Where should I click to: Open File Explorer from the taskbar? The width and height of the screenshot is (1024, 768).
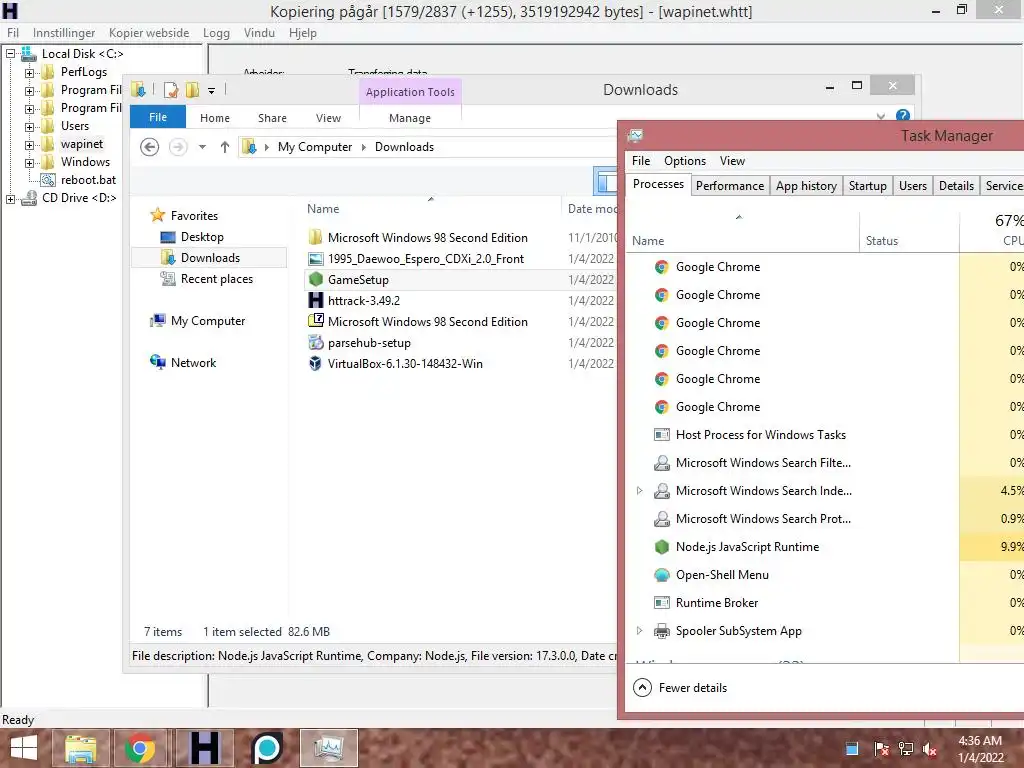coord(80,748)
